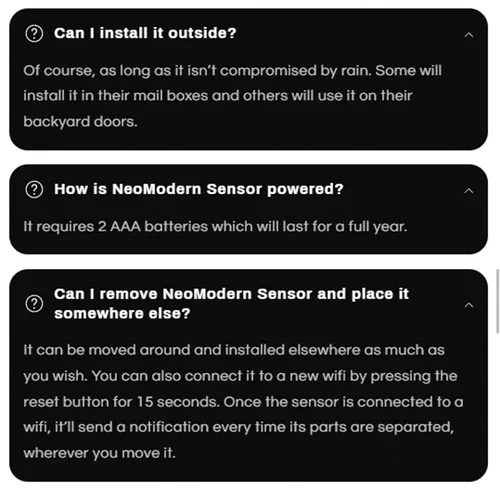Select the 'How is NeoModern Sensor powered?' heading

pos(199,189)
